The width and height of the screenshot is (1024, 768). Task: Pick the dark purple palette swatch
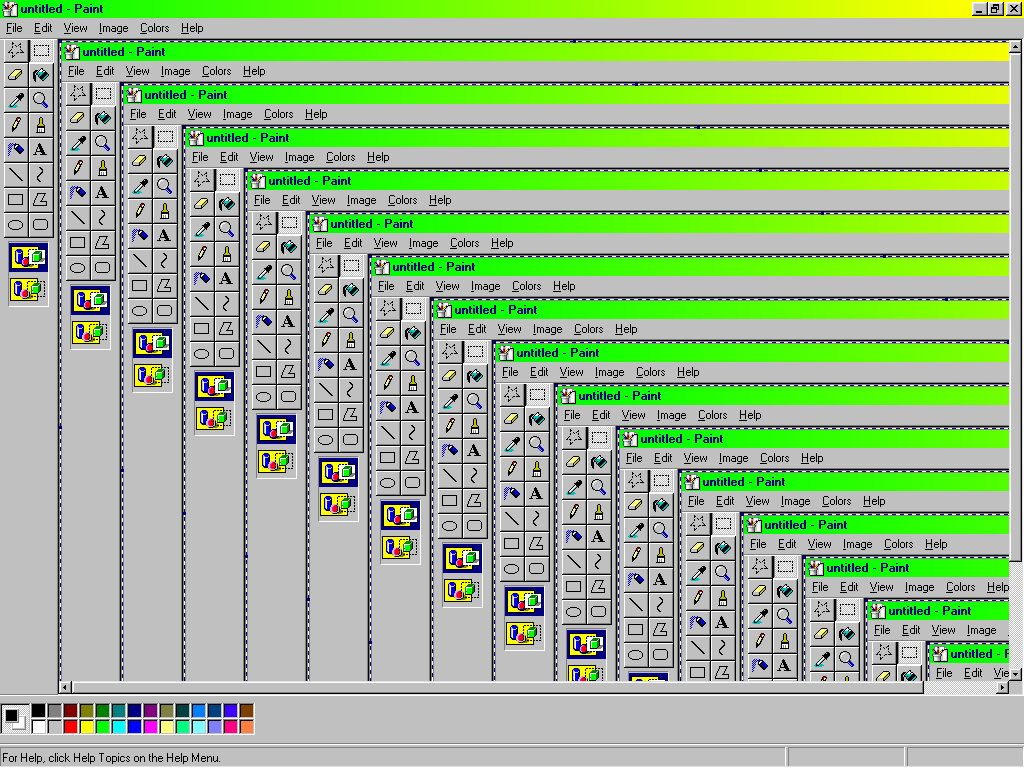[151, 711]
